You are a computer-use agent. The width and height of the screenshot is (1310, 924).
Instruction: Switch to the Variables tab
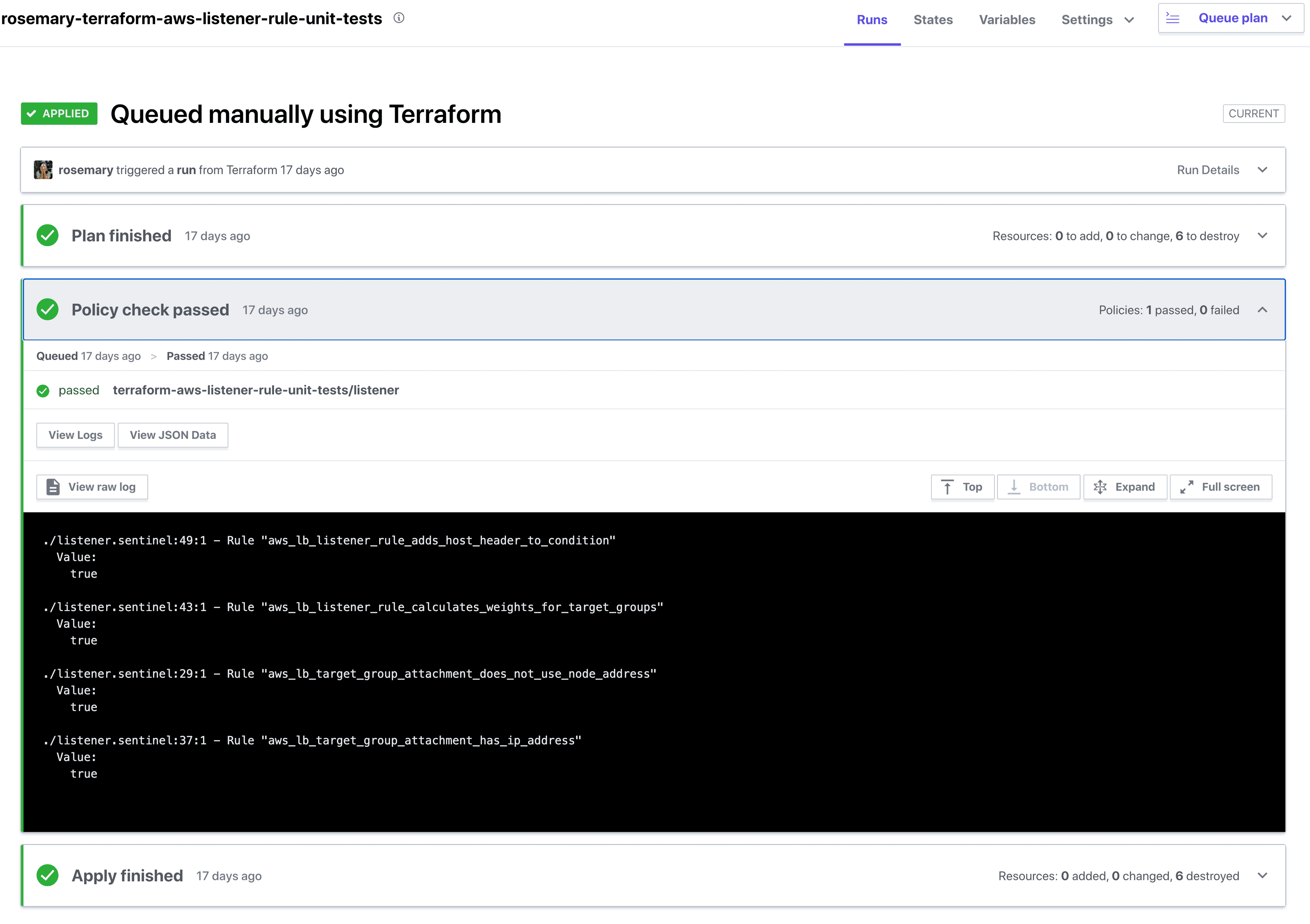click(1007, 20)
